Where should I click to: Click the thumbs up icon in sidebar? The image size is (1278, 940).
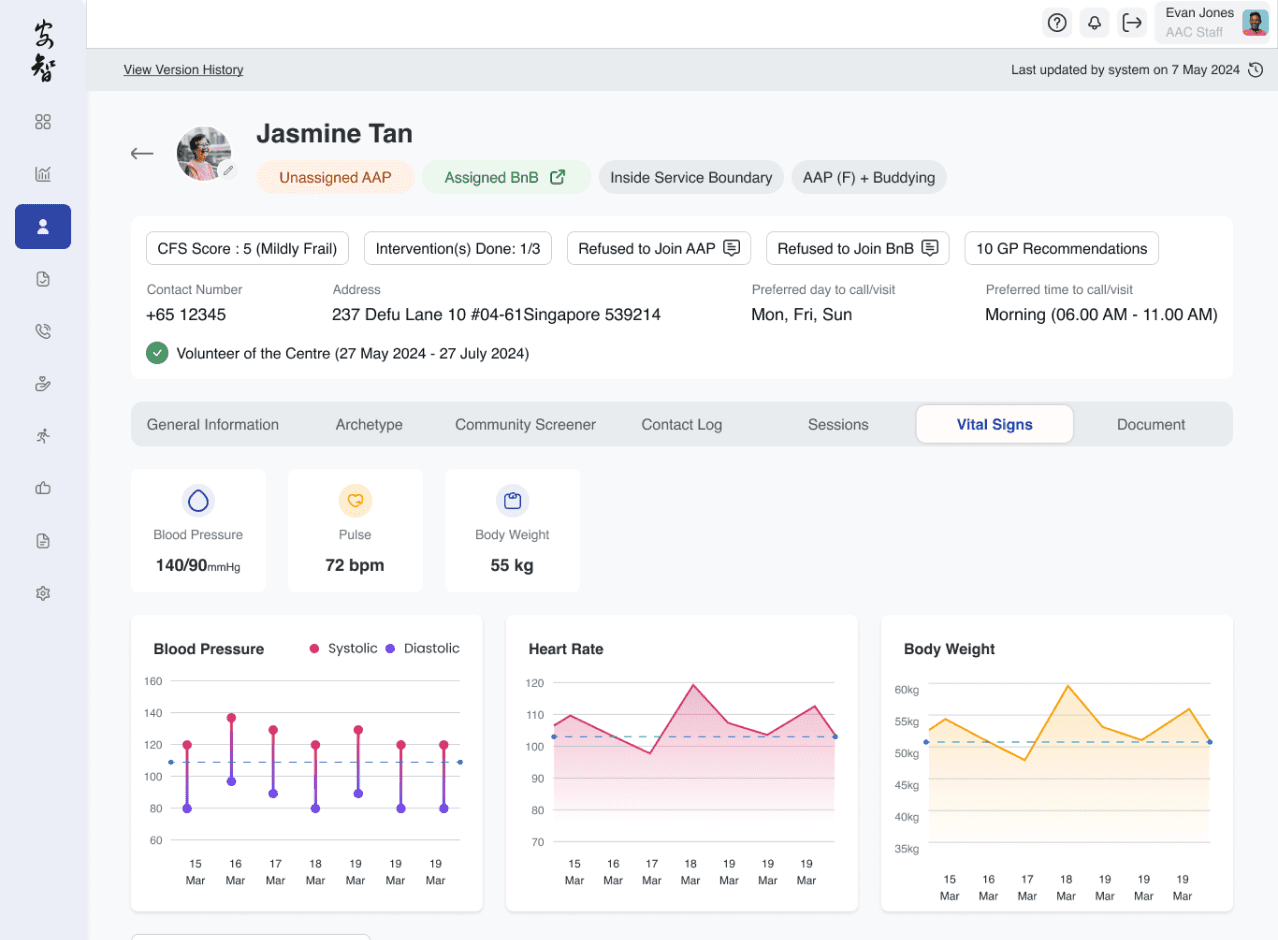tap(43, 488)
